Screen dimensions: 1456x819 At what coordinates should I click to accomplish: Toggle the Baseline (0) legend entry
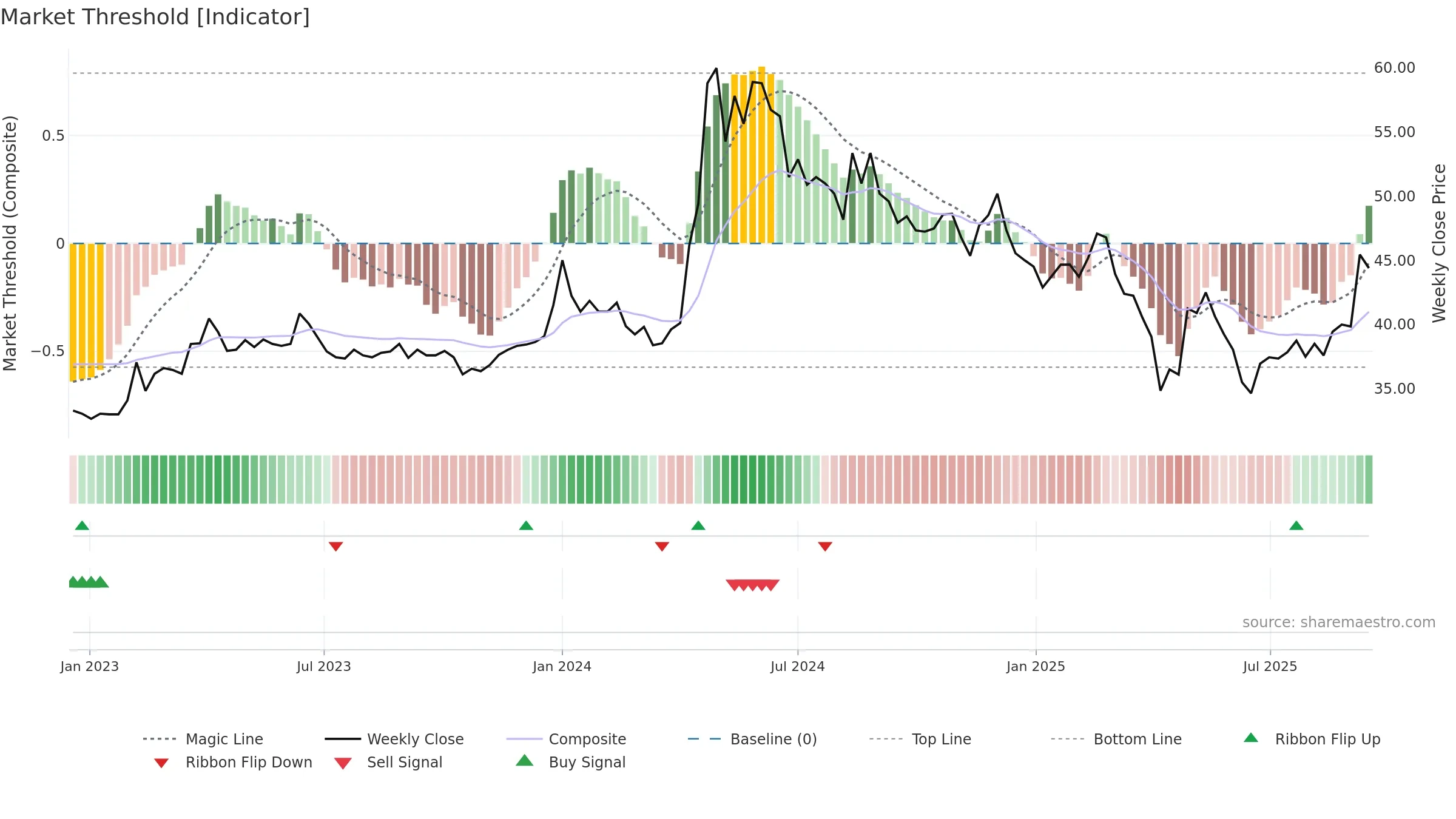(752, 739)
